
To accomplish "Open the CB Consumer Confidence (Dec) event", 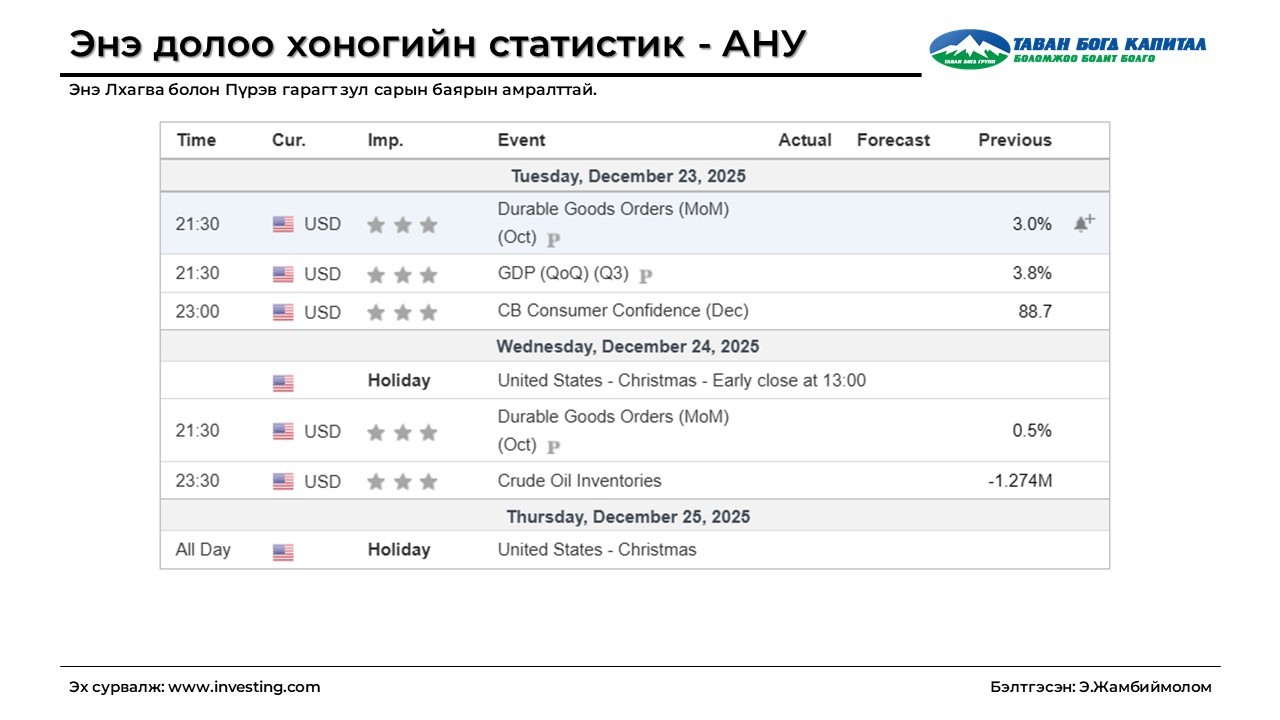I will pos(622,311).
